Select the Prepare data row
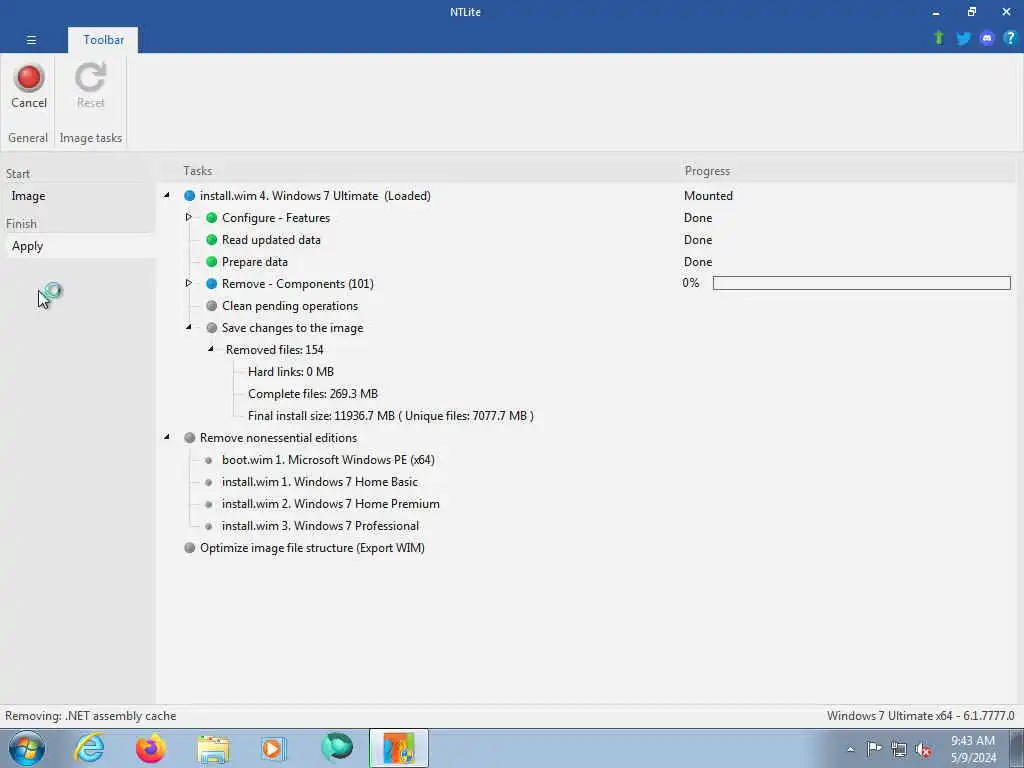The image size is (1024, 768). point(255,262)
